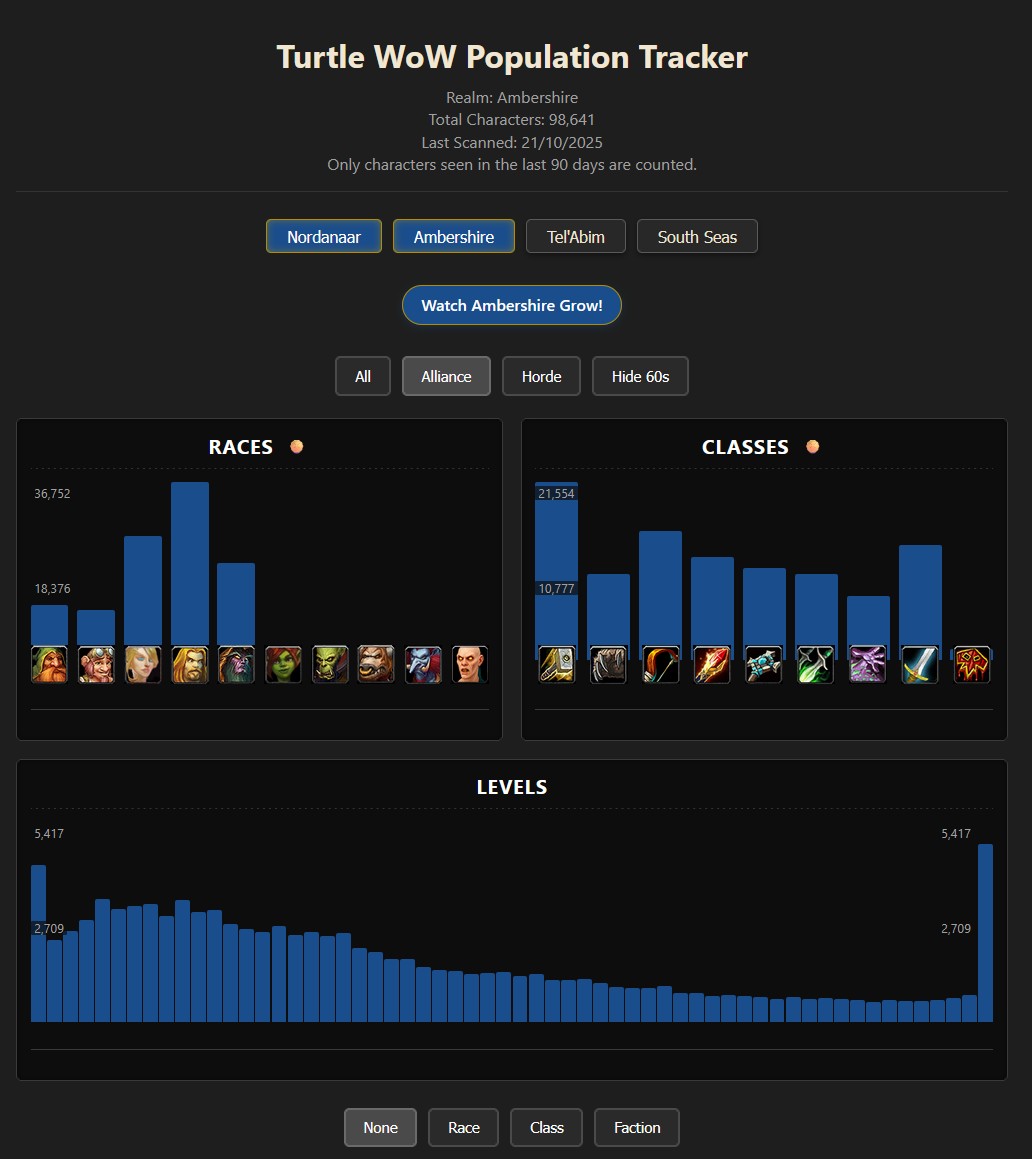Click the Turtle WoW Population Tracker title
This screenshot has width=1032, height=1159.
pos(512,57)
